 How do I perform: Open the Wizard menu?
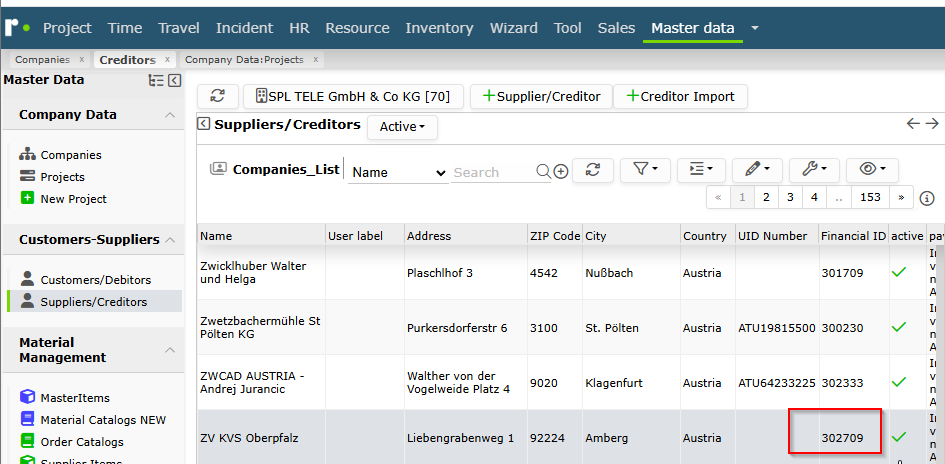pos(513,28)
